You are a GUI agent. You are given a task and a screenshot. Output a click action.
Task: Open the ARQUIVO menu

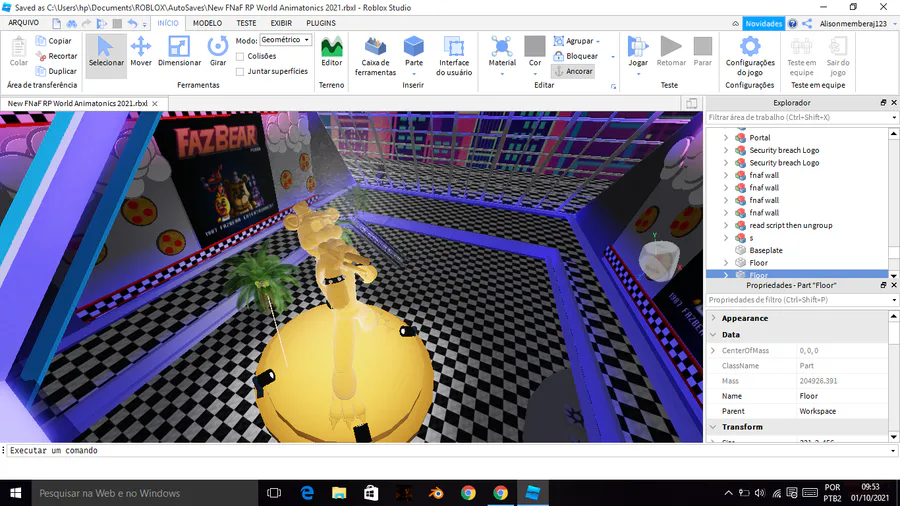pos(24,23)
